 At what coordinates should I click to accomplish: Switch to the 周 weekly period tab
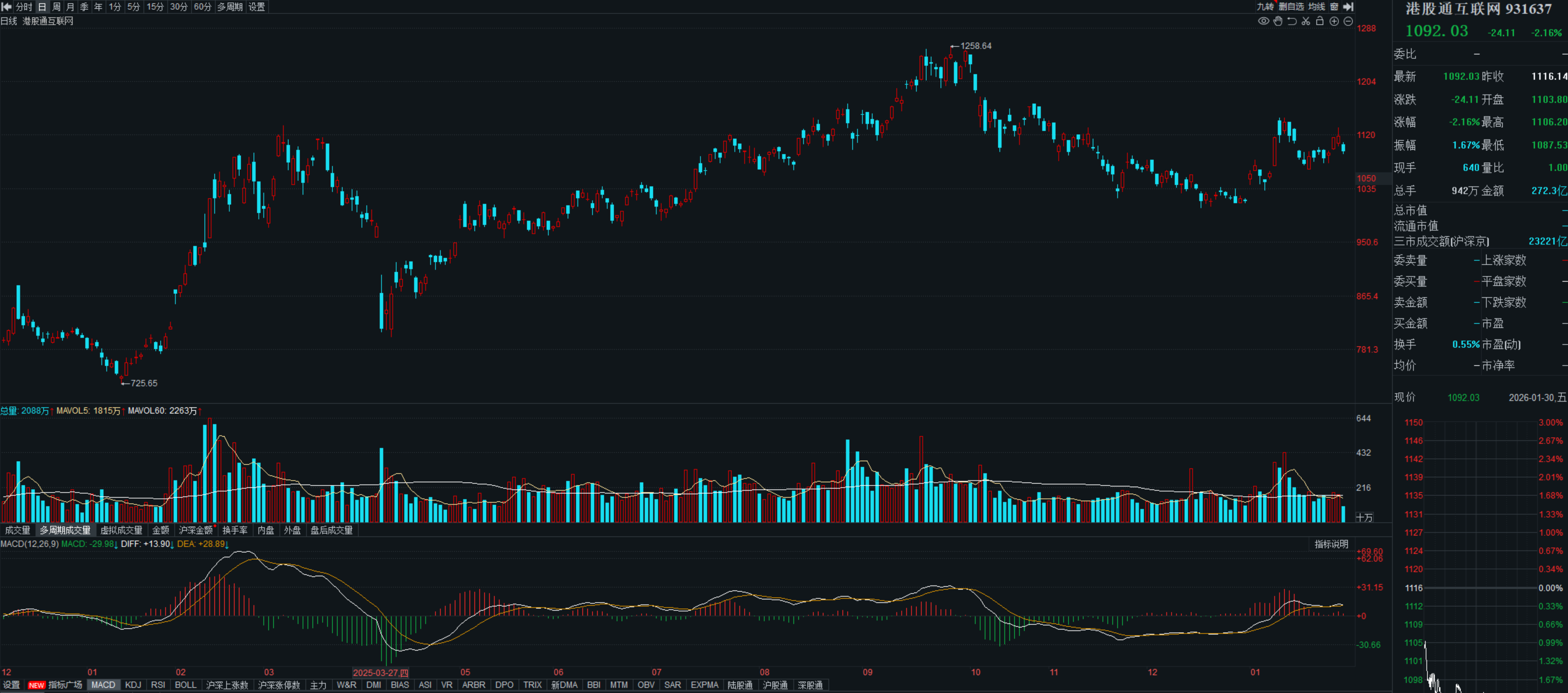point(56,7)
